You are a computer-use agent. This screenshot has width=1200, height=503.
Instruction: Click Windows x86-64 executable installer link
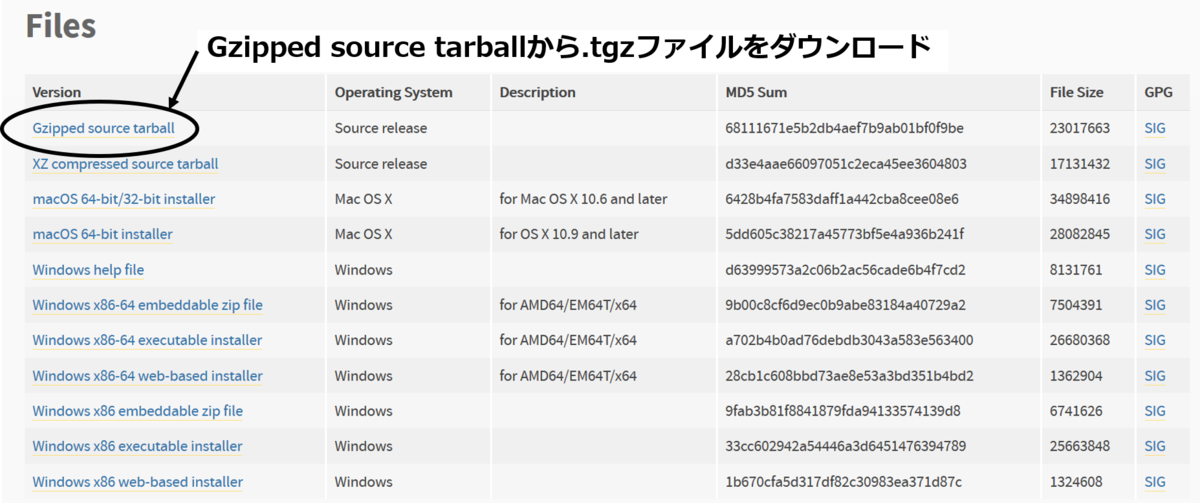[147, 340]
